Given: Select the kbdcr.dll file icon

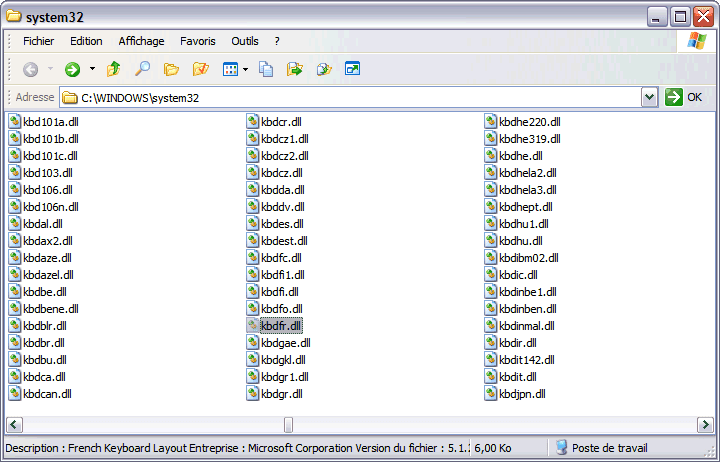Looking at the screenshot, I should [252, 121].
